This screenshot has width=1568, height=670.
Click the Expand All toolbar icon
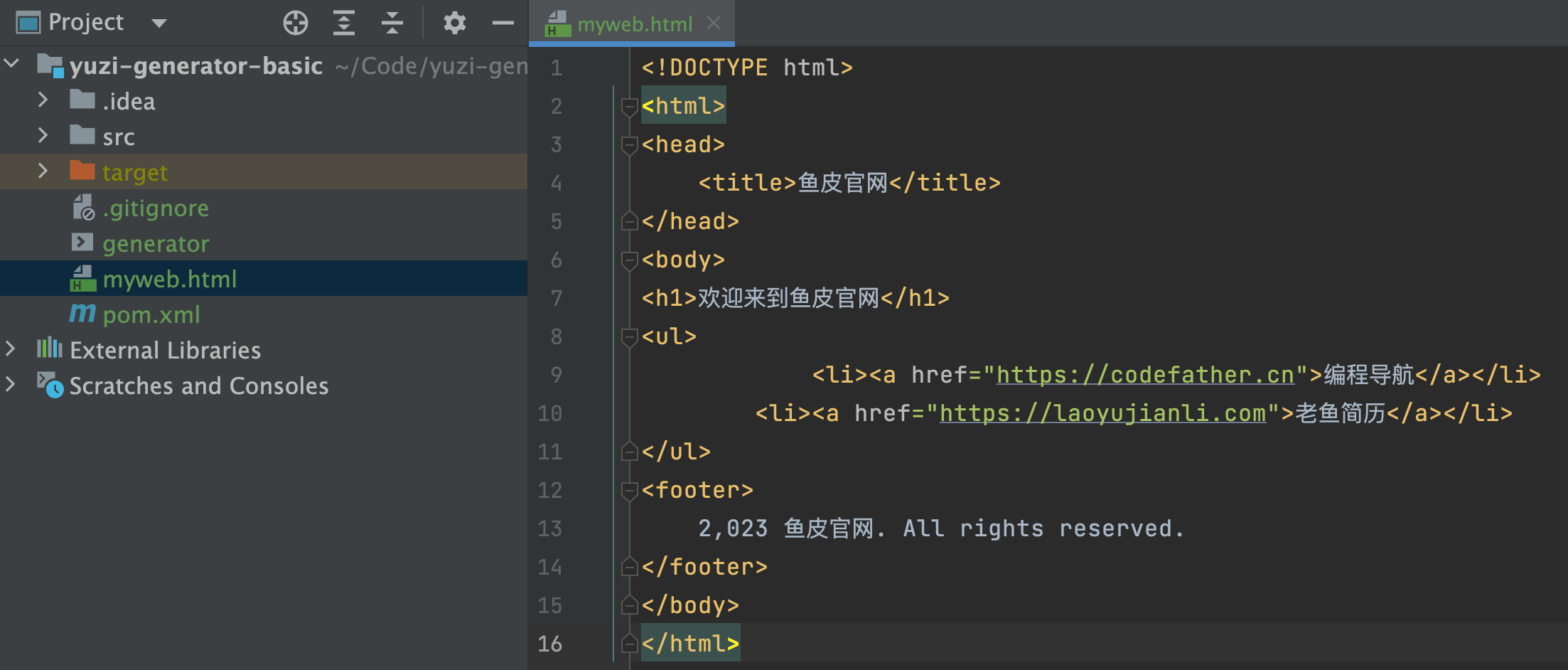point(344,23)
